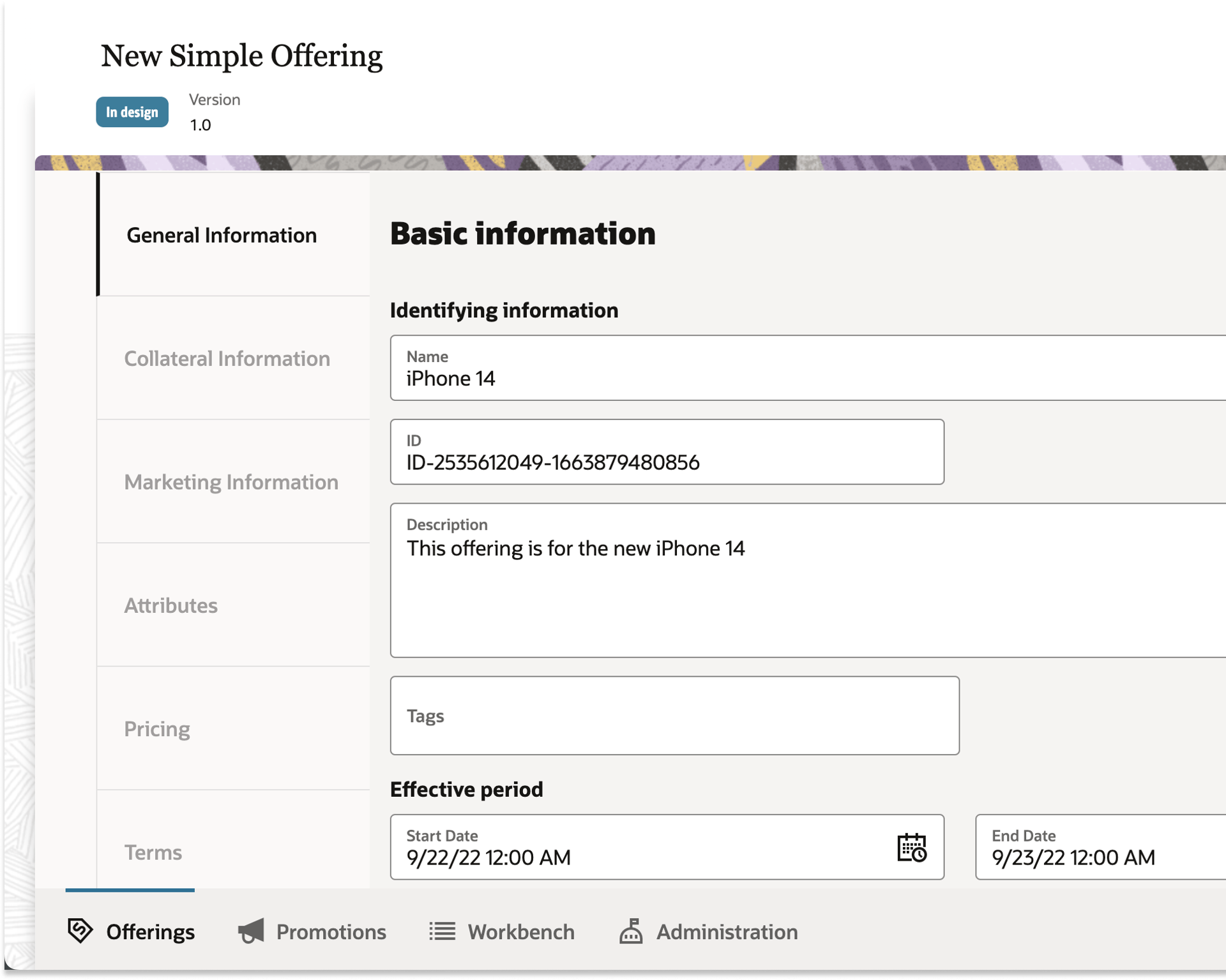Go to the Administration tab

(727, 931)
